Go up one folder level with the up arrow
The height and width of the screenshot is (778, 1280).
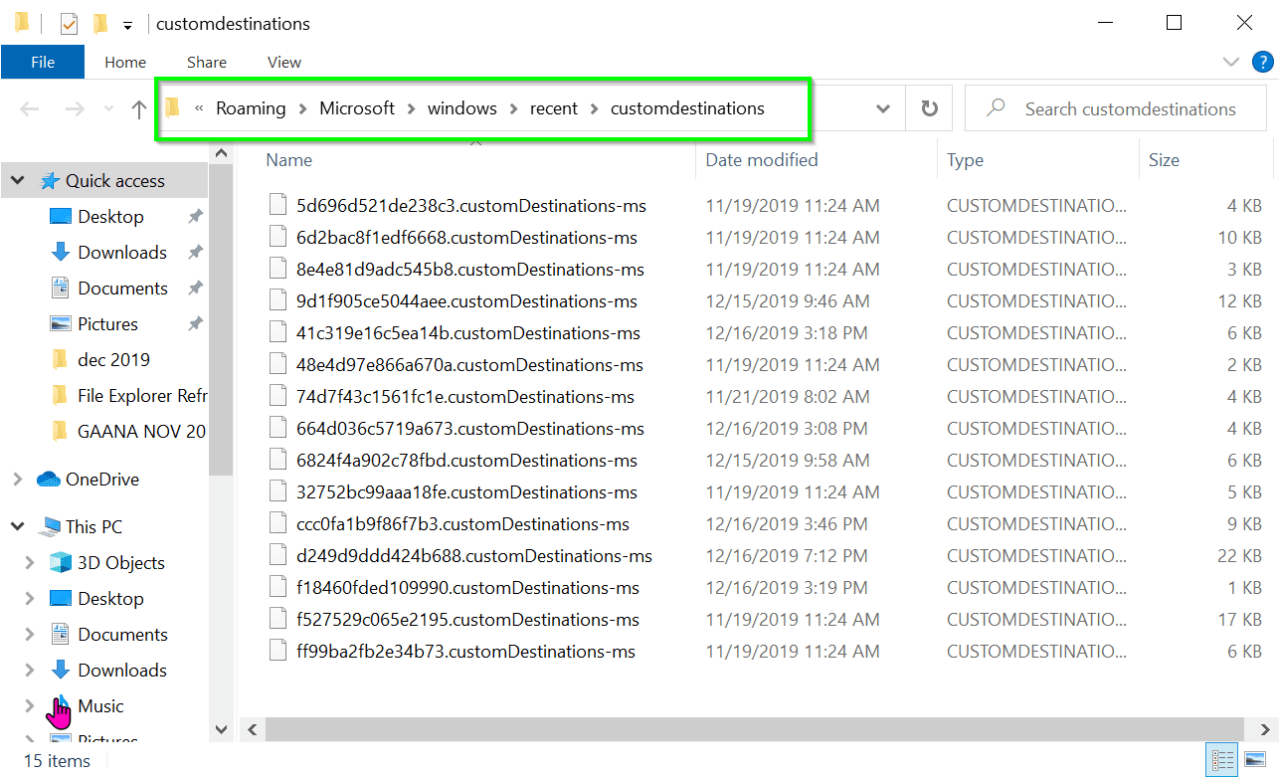coord(139,108)
